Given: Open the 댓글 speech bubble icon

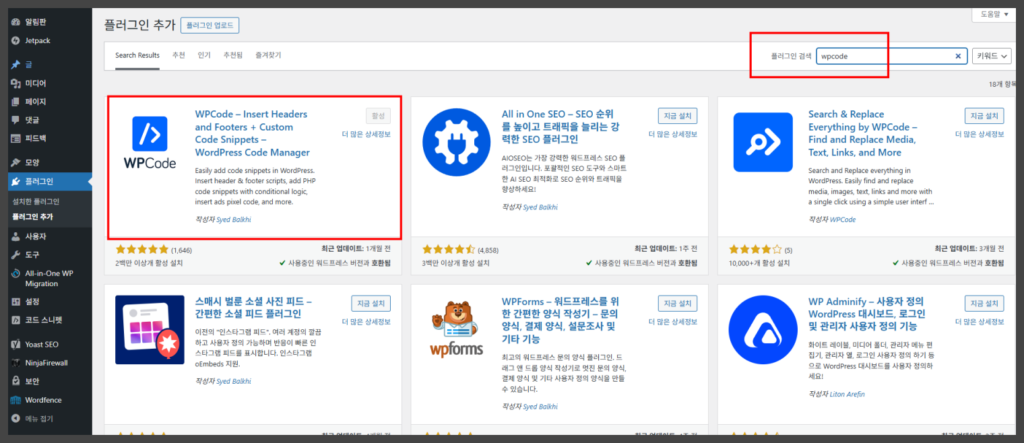Looking at the screenshot, I should click(16, 120).
